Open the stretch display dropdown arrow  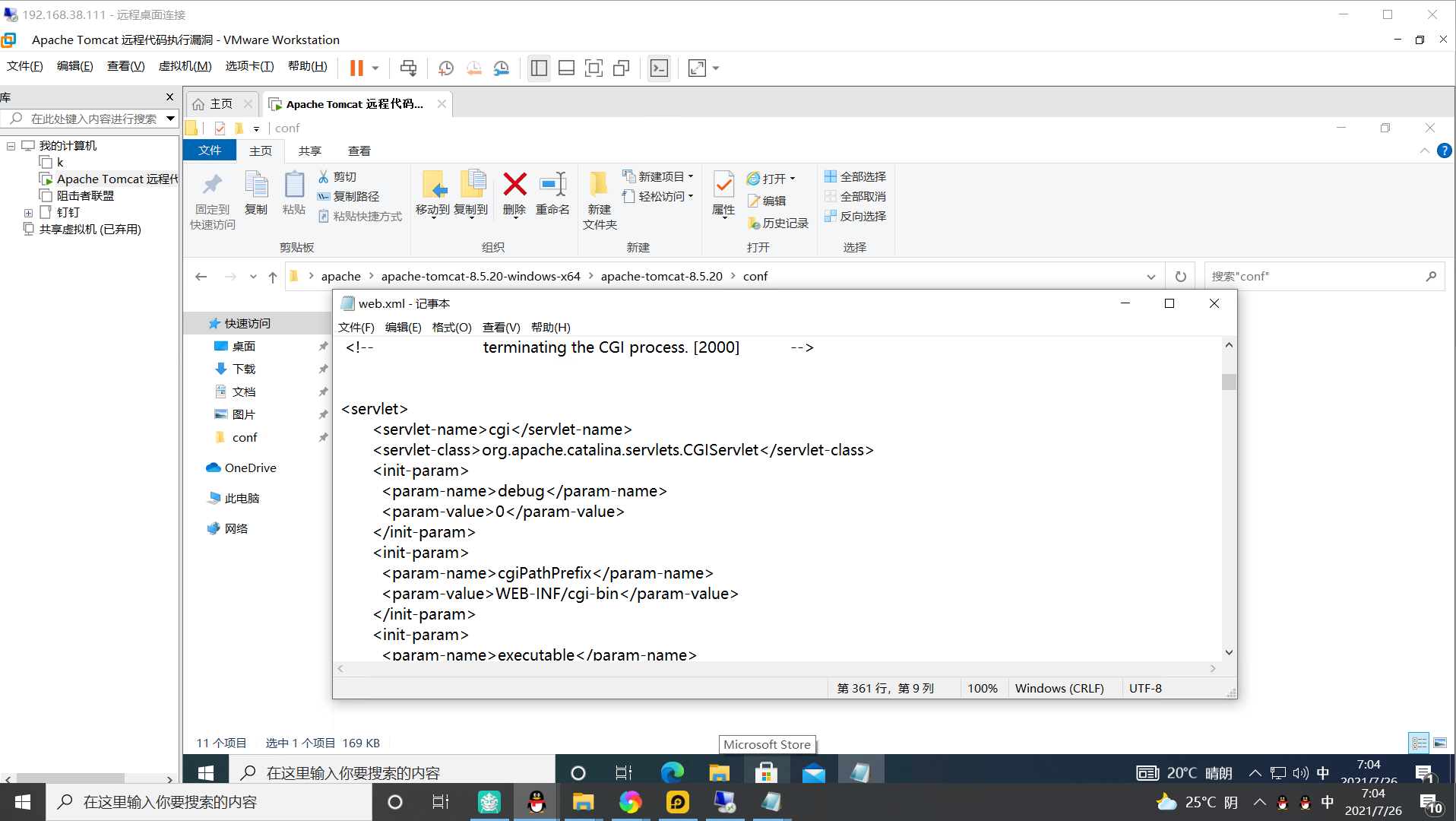click(716, 68)
